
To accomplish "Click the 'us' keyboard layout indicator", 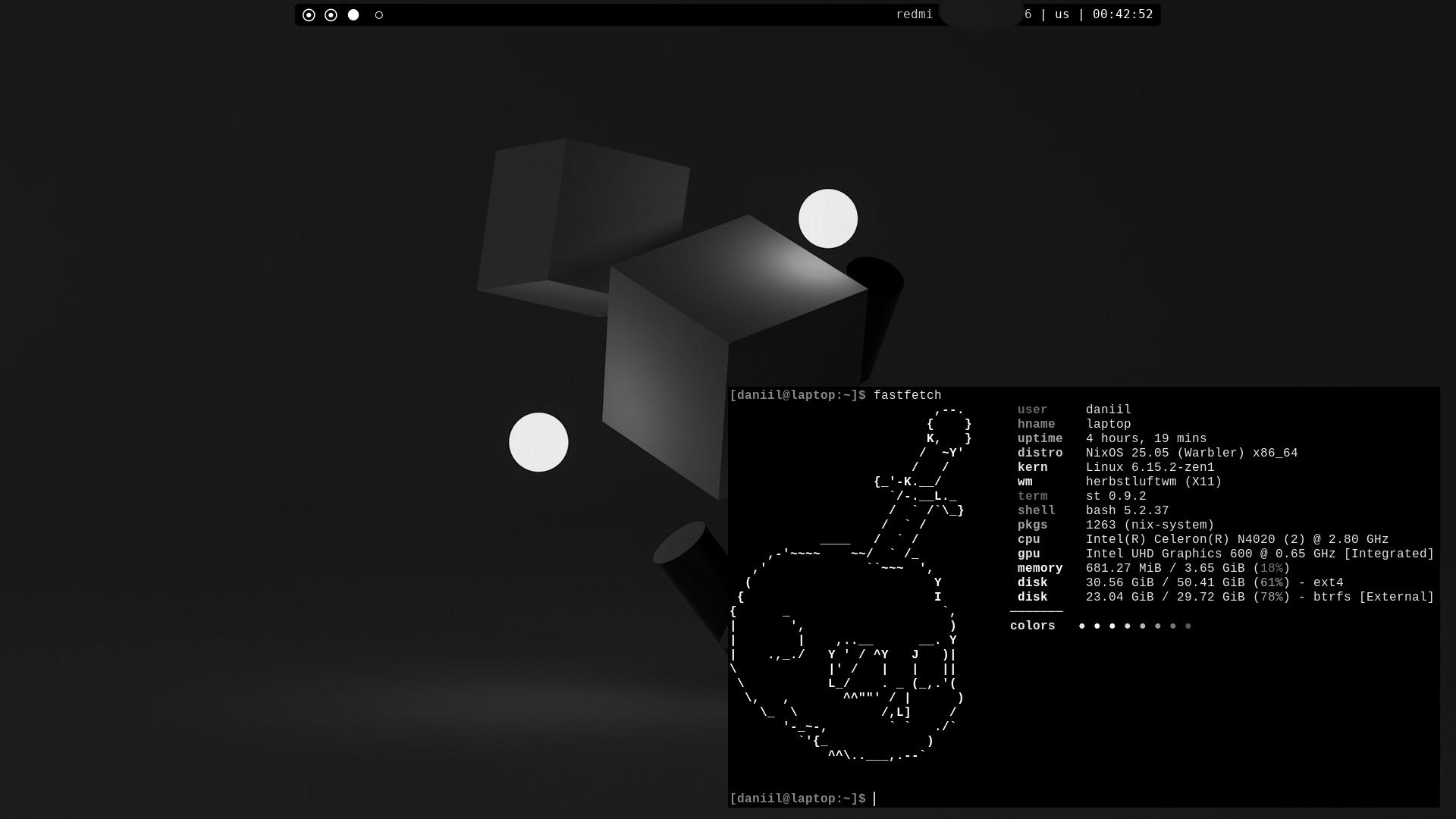I will pyautogui.click(x=1062, y=14).
